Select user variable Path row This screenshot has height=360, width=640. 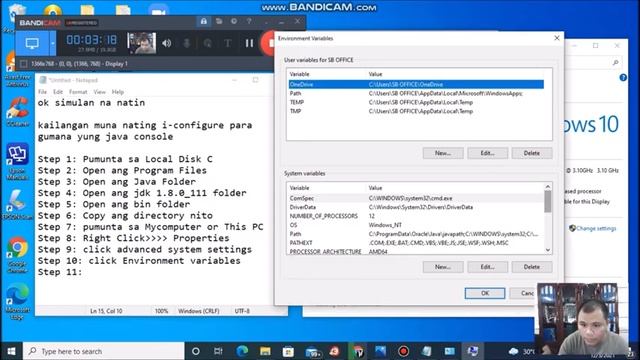pyautogui.click(x=416, y=93)
